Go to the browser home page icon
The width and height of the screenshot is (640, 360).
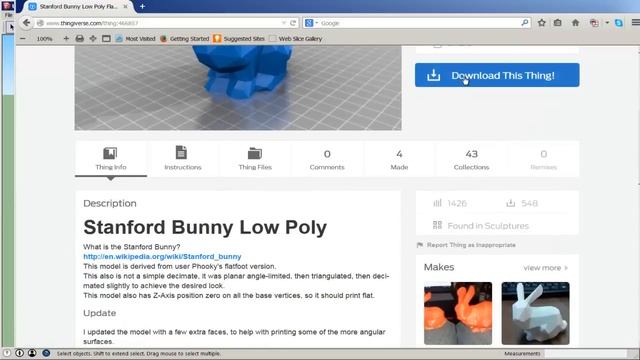click(x=576, y=23)
